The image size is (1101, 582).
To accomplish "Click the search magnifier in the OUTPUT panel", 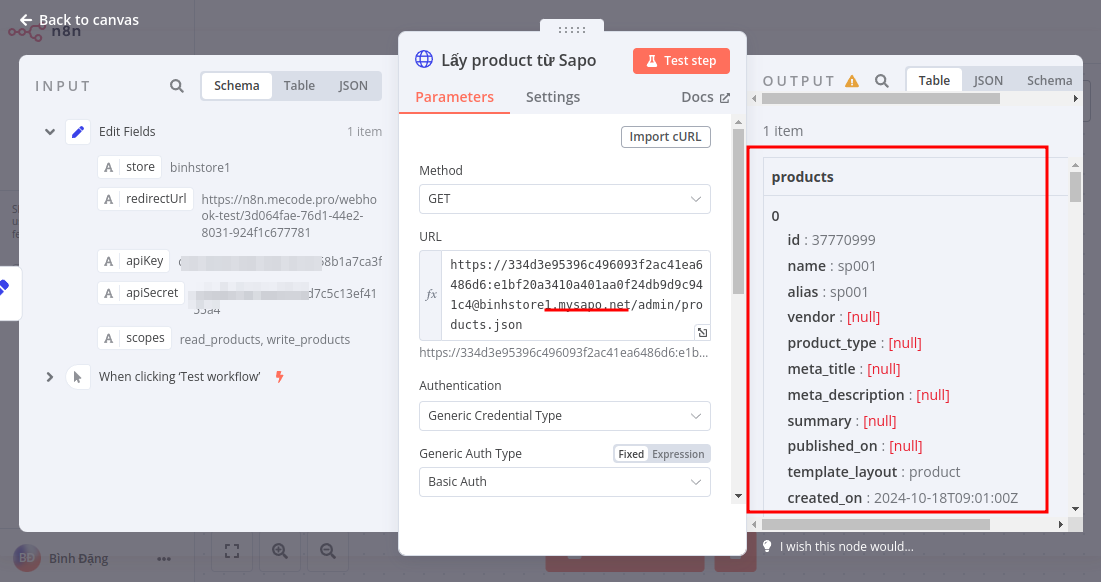I will click(x=882, y=80).
